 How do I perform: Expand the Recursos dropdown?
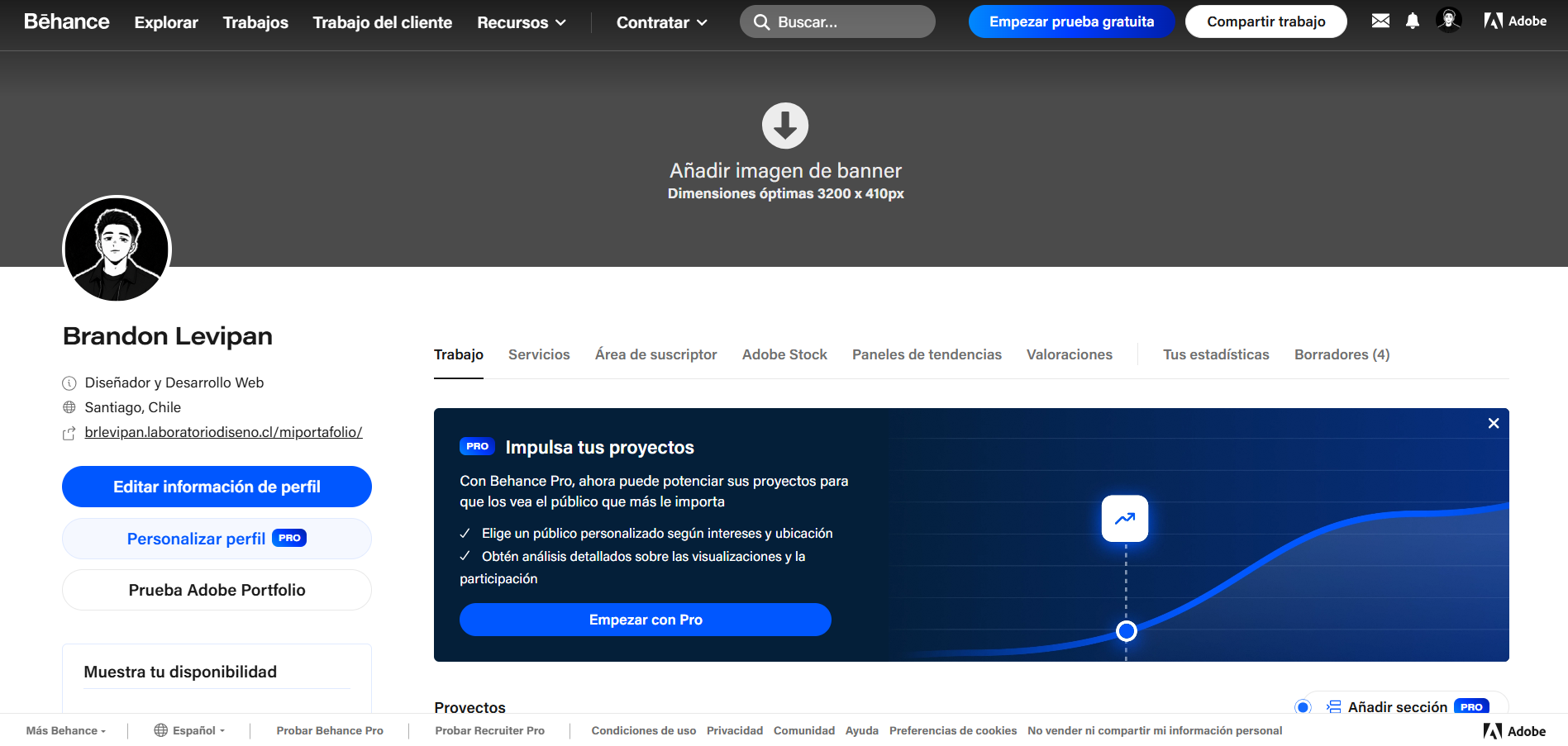[522, 22]
